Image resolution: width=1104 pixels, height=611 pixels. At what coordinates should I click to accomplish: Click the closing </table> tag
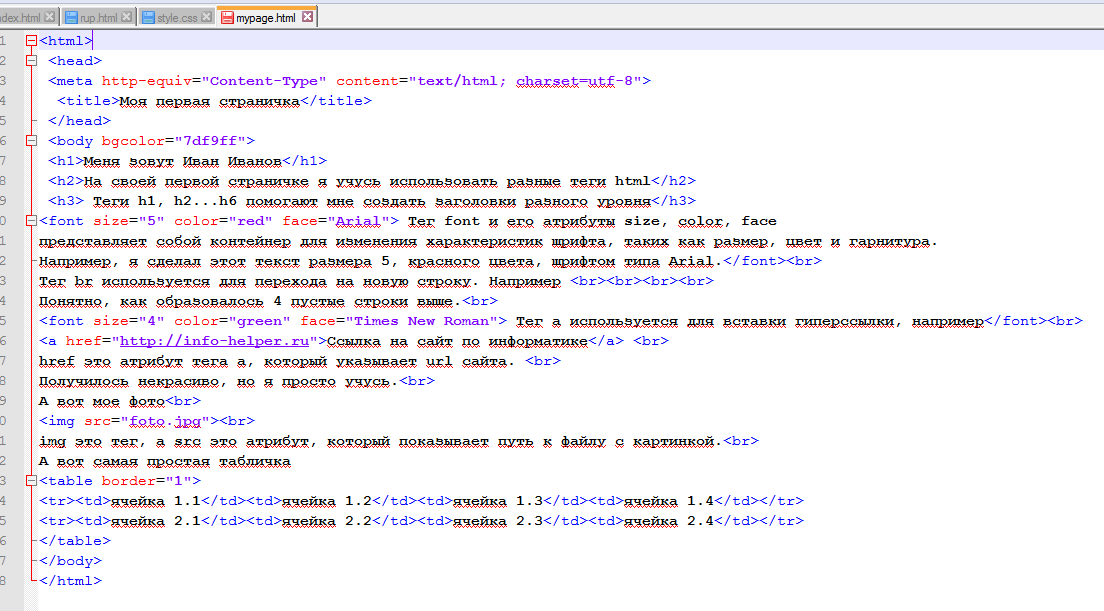pos(75,541)
